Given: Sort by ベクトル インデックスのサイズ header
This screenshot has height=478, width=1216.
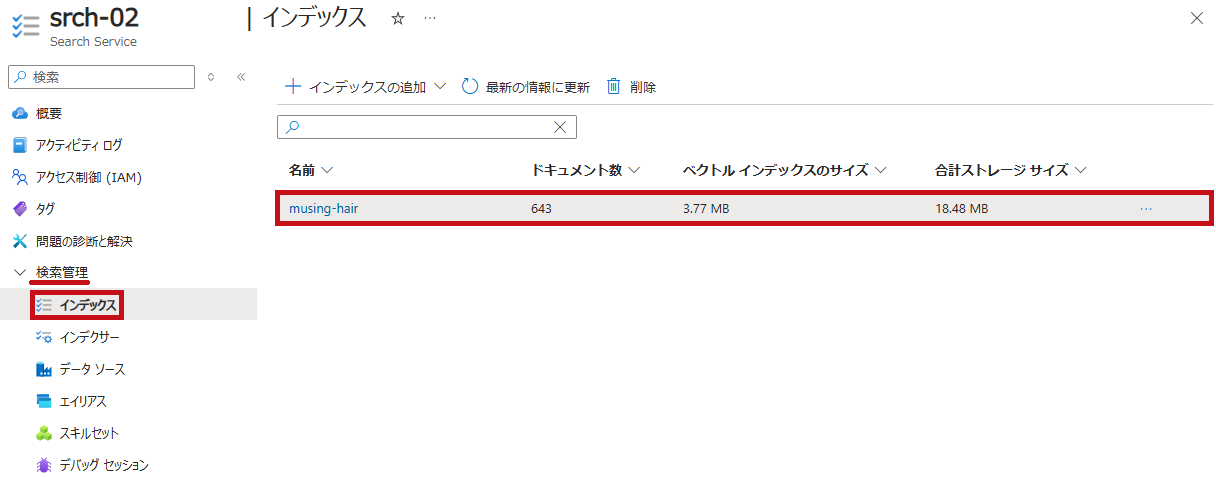Looking at the screenshot, I should tap(776, 170).
